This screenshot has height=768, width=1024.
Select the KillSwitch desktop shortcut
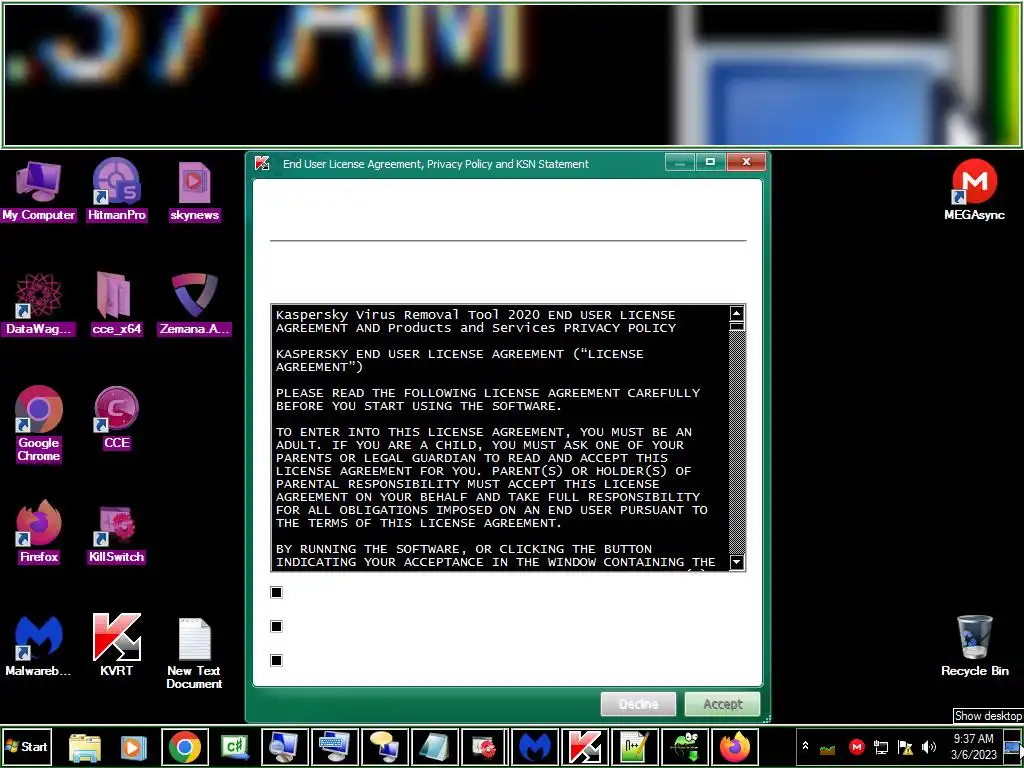tap(116, 532)
